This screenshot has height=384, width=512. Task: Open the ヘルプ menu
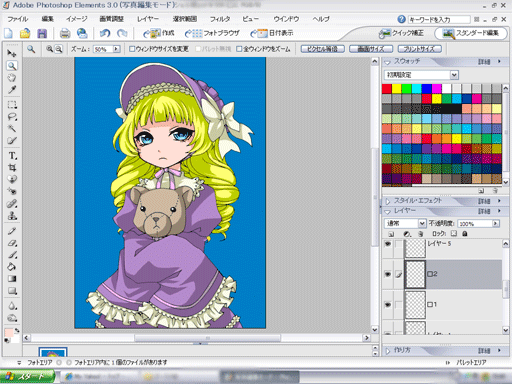click(x=321, y=19)
